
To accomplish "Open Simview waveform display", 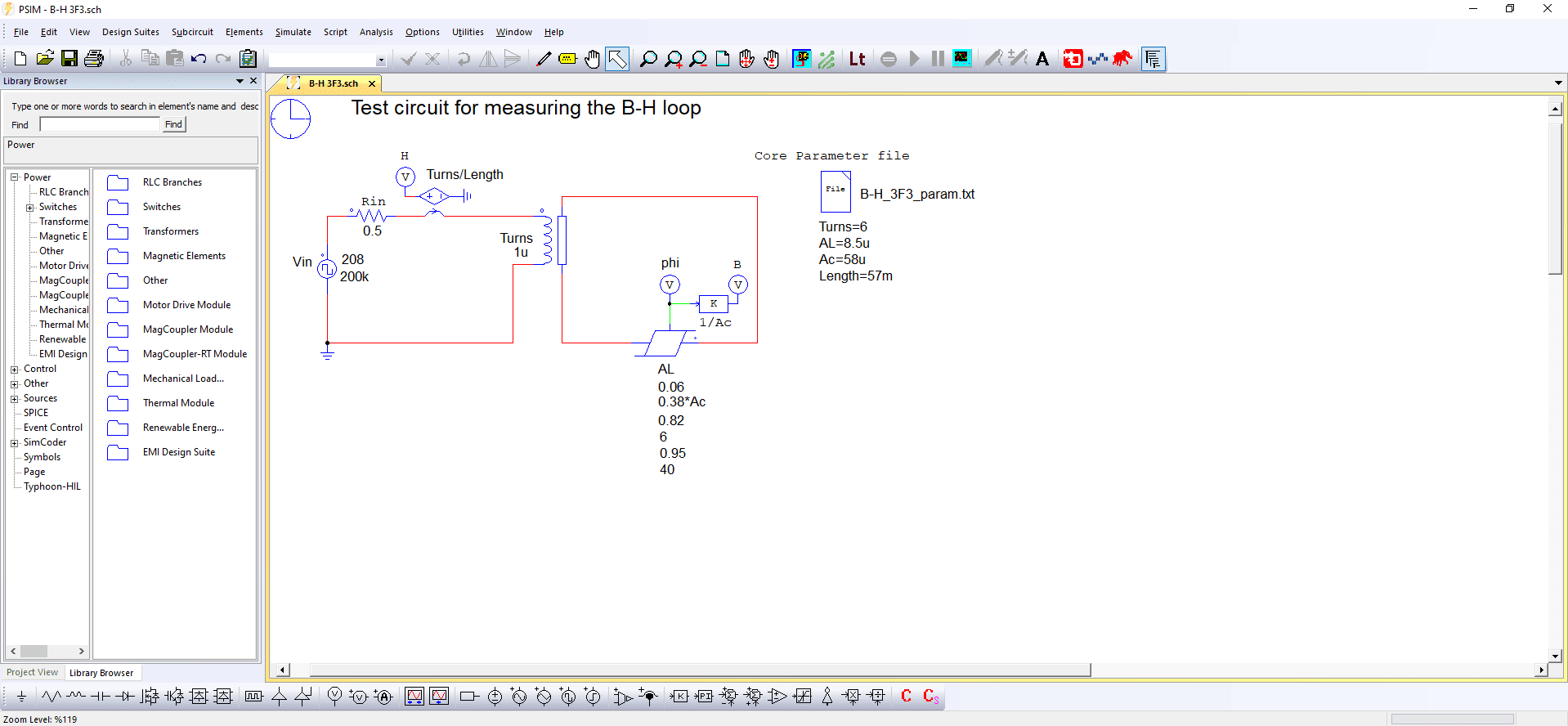I will click(x=962, y=58).
